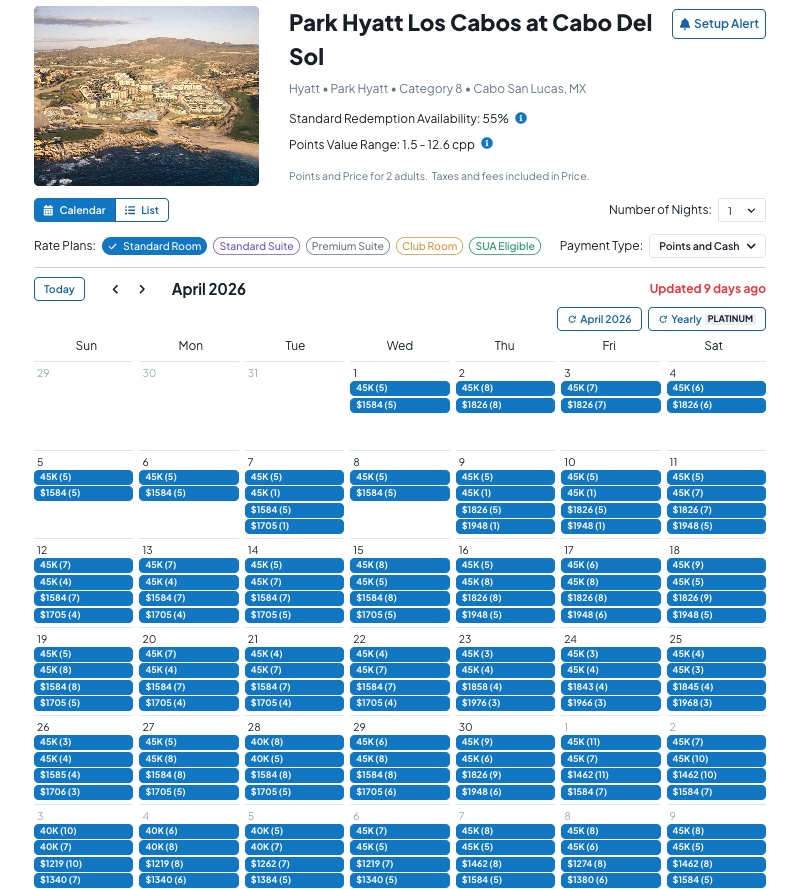
Task: Refresh Yearly availability with Platinum button
Action: (x=706, y=319)
